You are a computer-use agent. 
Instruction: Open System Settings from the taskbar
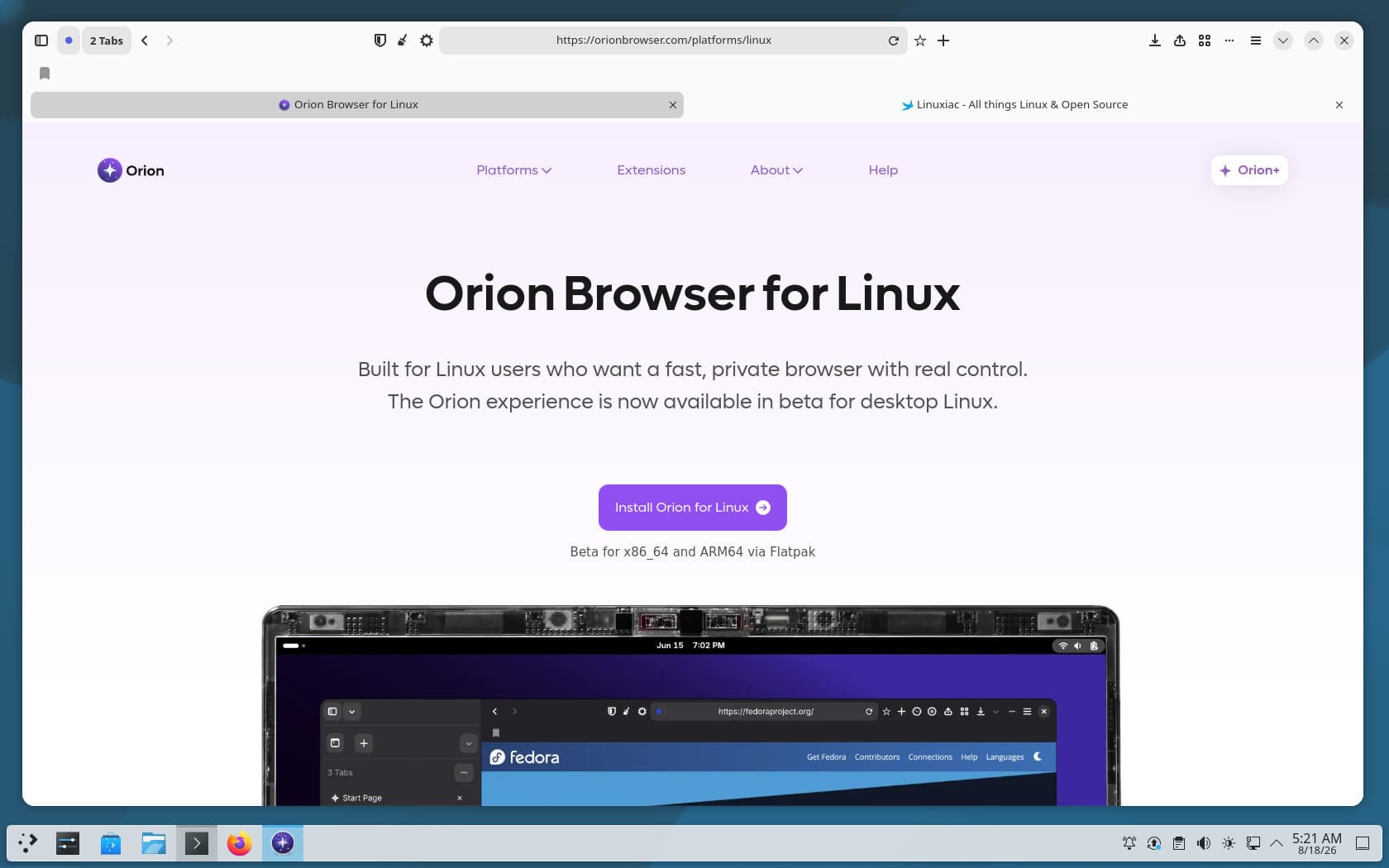[68, 843]
